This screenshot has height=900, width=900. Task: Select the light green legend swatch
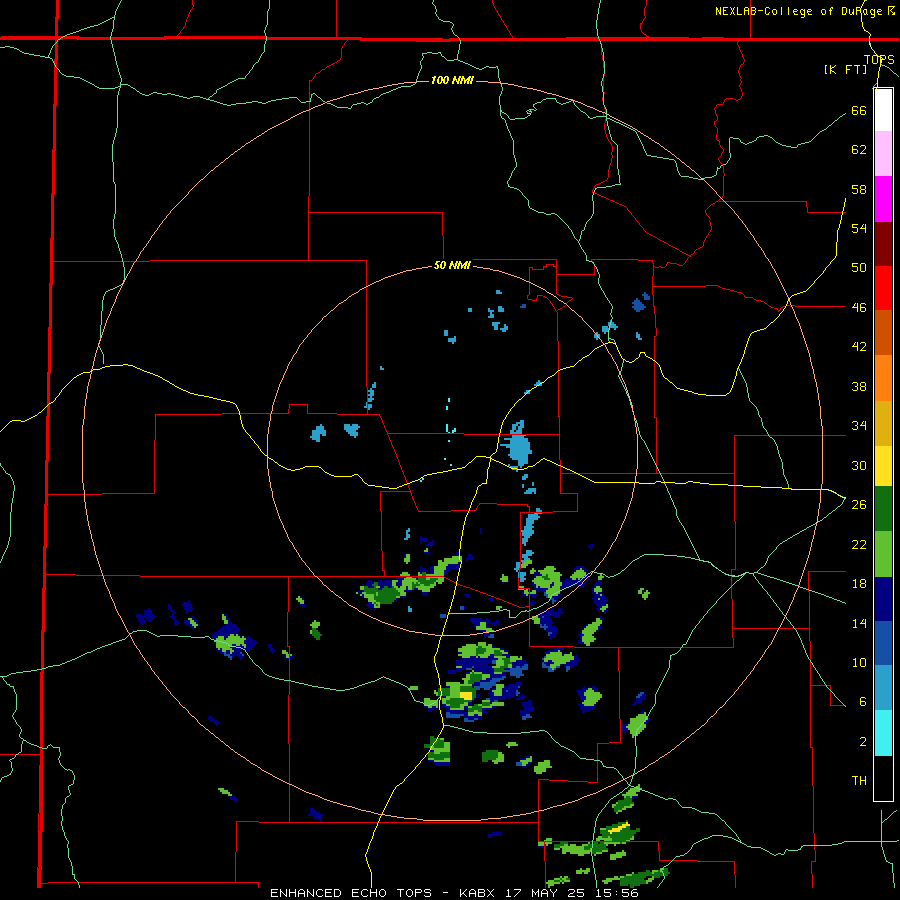pos(883,554)
